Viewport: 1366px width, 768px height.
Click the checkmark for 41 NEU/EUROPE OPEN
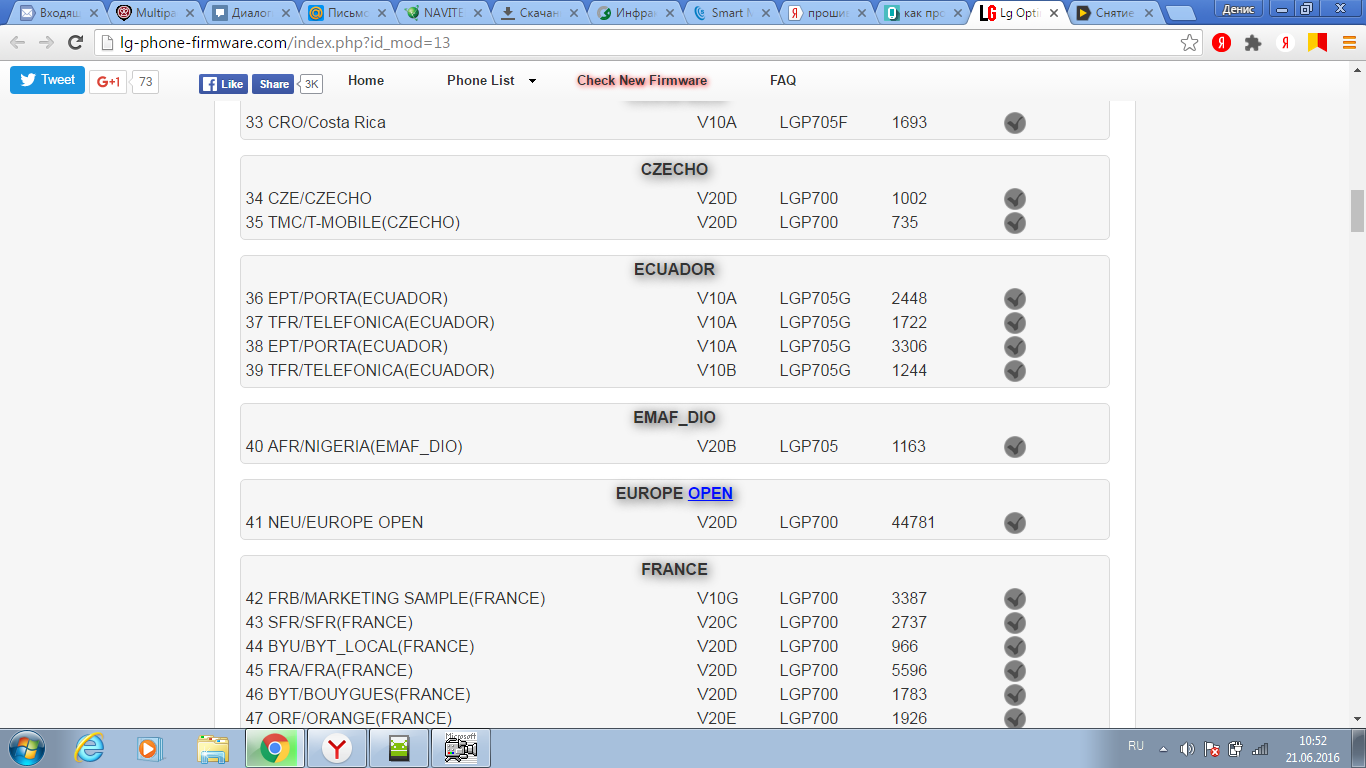(1015, 523)
